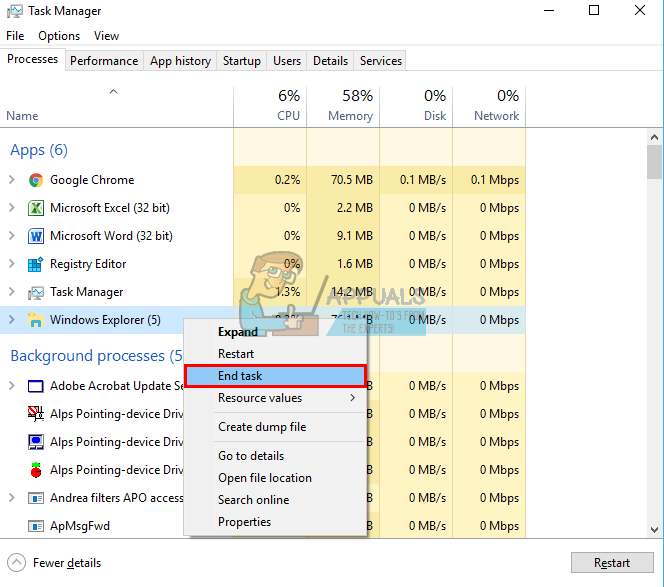The height and width of the screenshot is (587, 664).
Task: Open the File menu
Action: coord(15,36)
